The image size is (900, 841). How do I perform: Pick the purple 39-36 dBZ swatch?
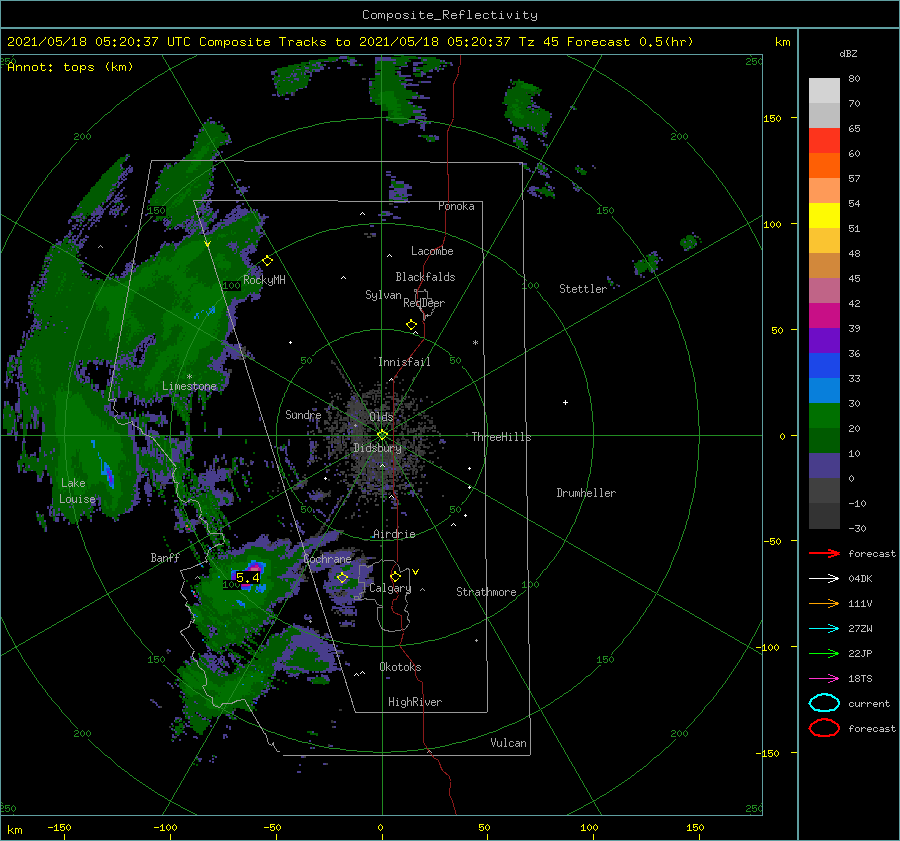coord(824,340)
